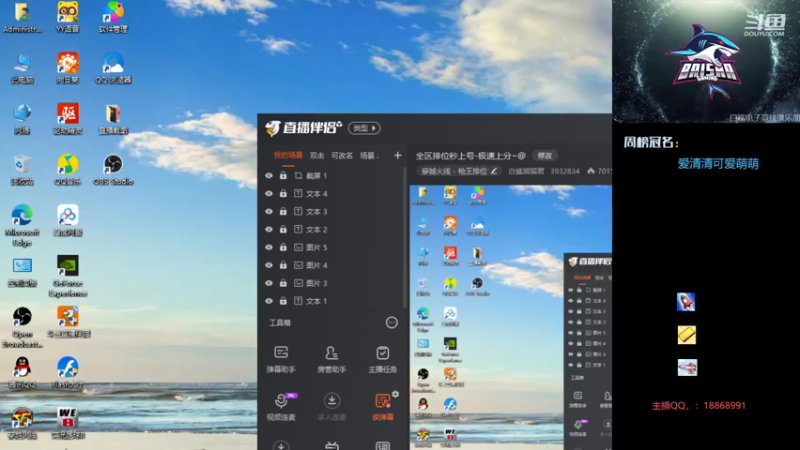Click the stream preview area

click(511, 317)
